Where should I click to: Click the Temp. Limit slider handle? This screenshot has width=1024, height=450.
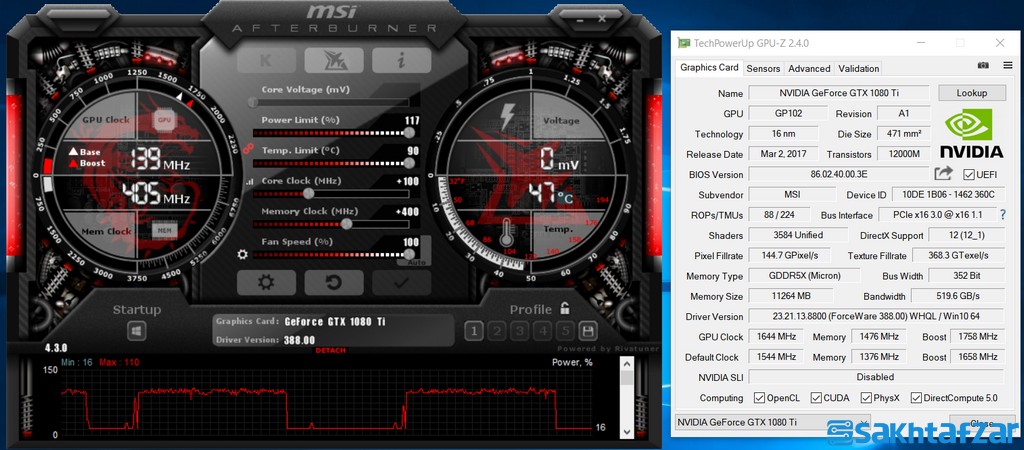click(409, 163)
